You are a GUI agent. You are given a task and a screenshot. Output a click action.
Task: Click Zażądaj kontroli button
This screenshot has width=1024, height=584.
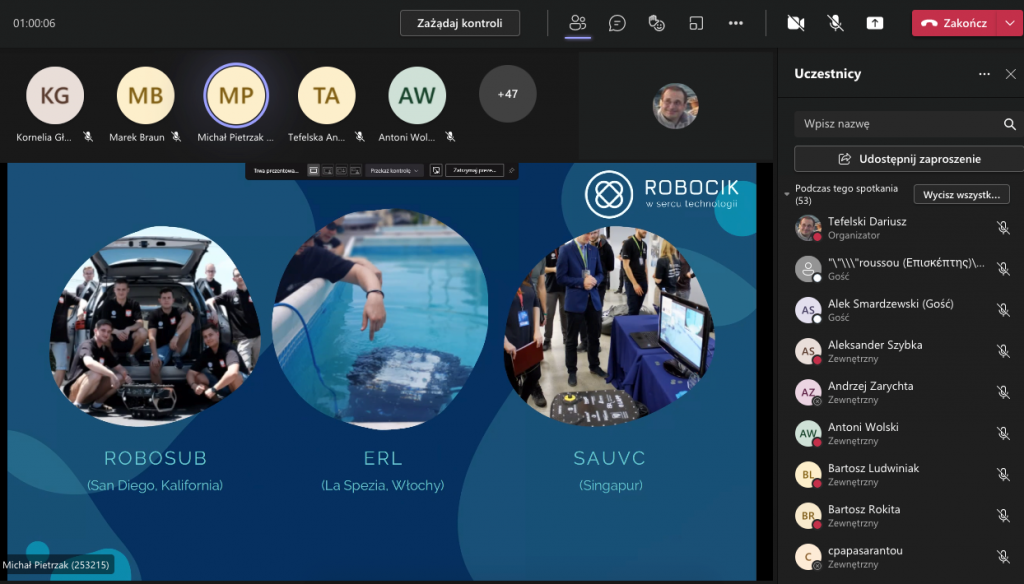coord(460,23)
